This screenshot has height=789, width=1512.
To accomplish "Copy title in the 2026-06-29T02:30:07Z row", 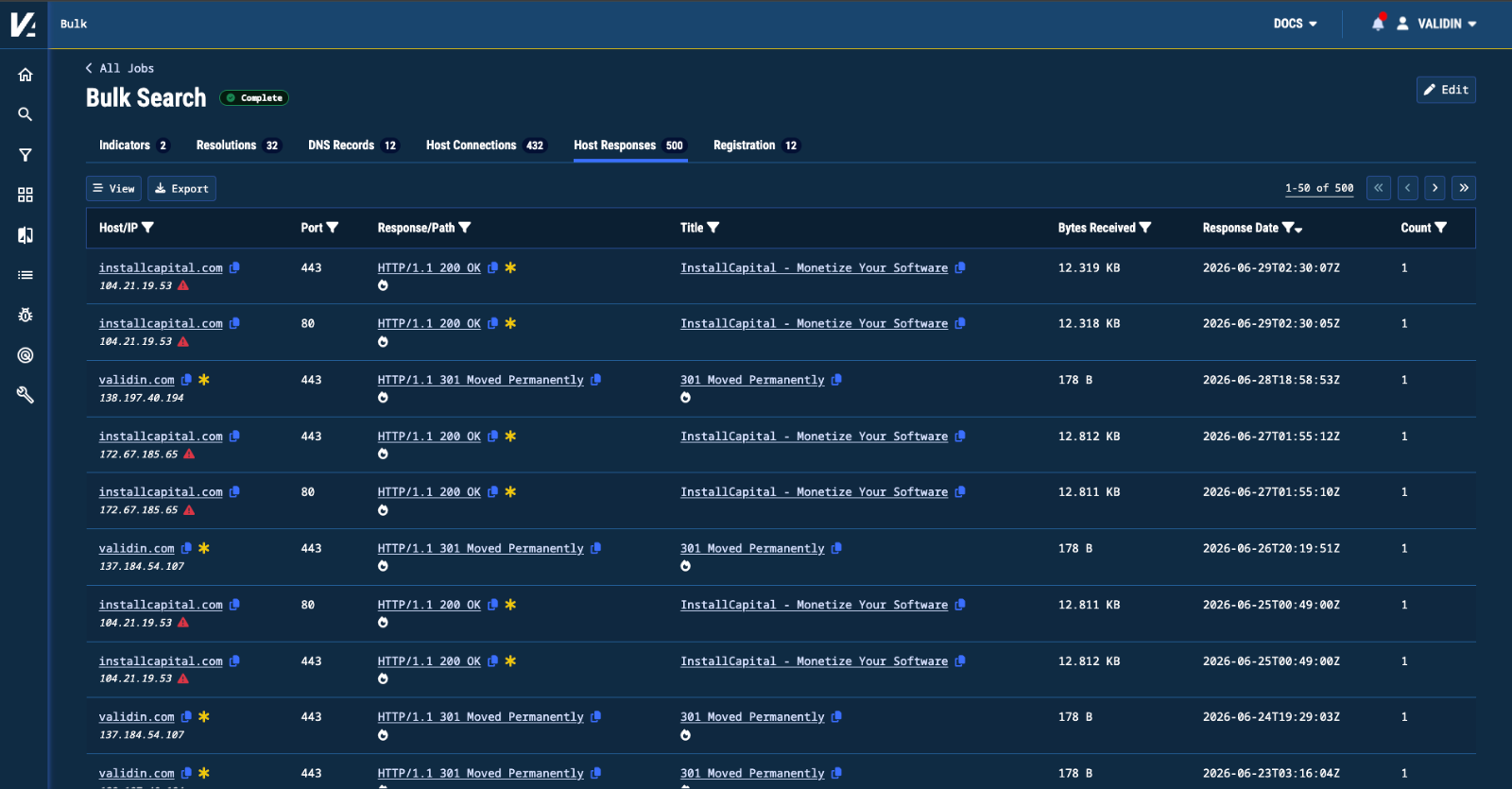I will [960, 267].
